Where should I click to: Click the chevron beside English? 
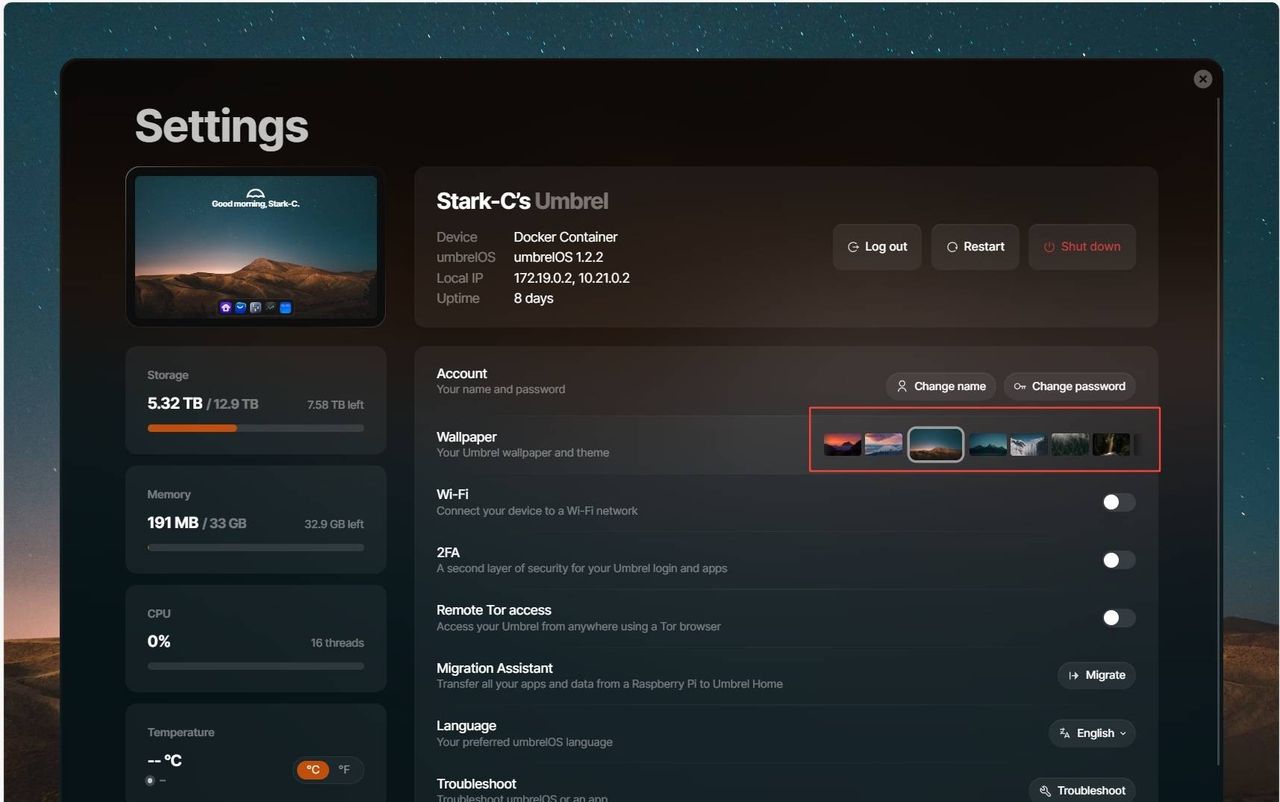(1123, 733)
